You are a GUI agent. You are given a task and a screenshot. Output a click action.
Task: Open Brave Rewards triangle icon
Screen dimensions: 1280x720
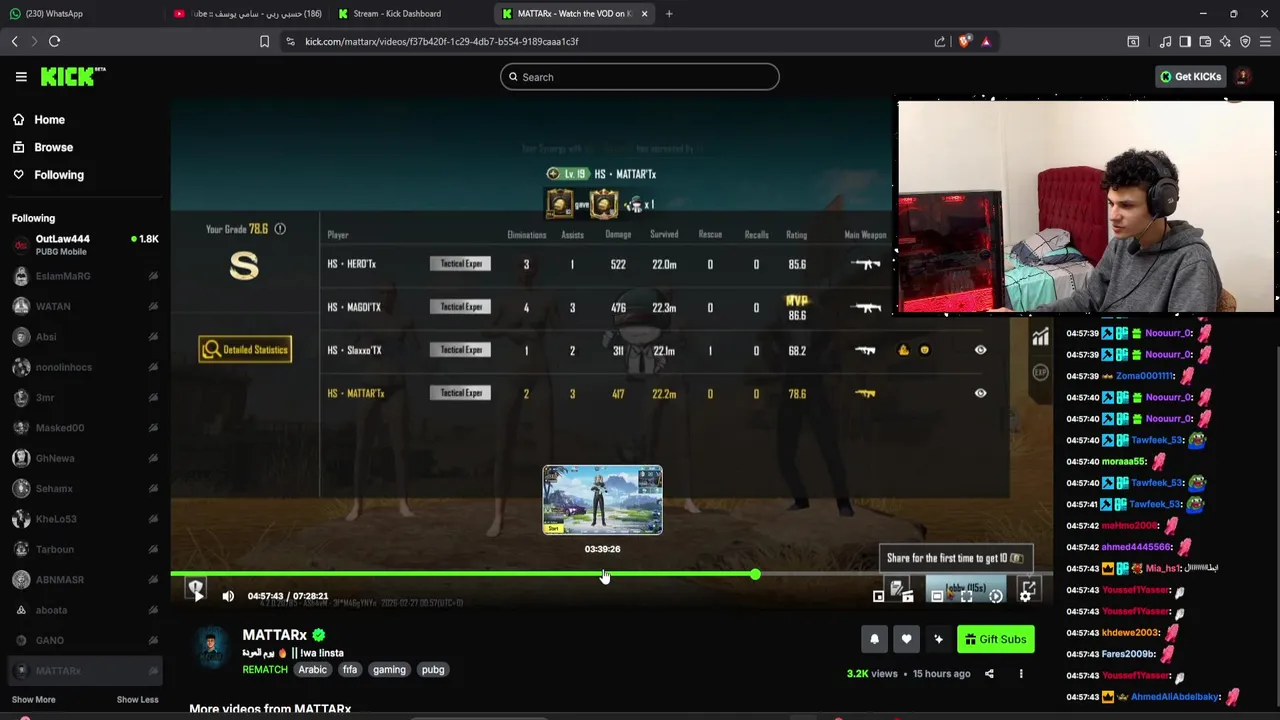click(986, 41)
